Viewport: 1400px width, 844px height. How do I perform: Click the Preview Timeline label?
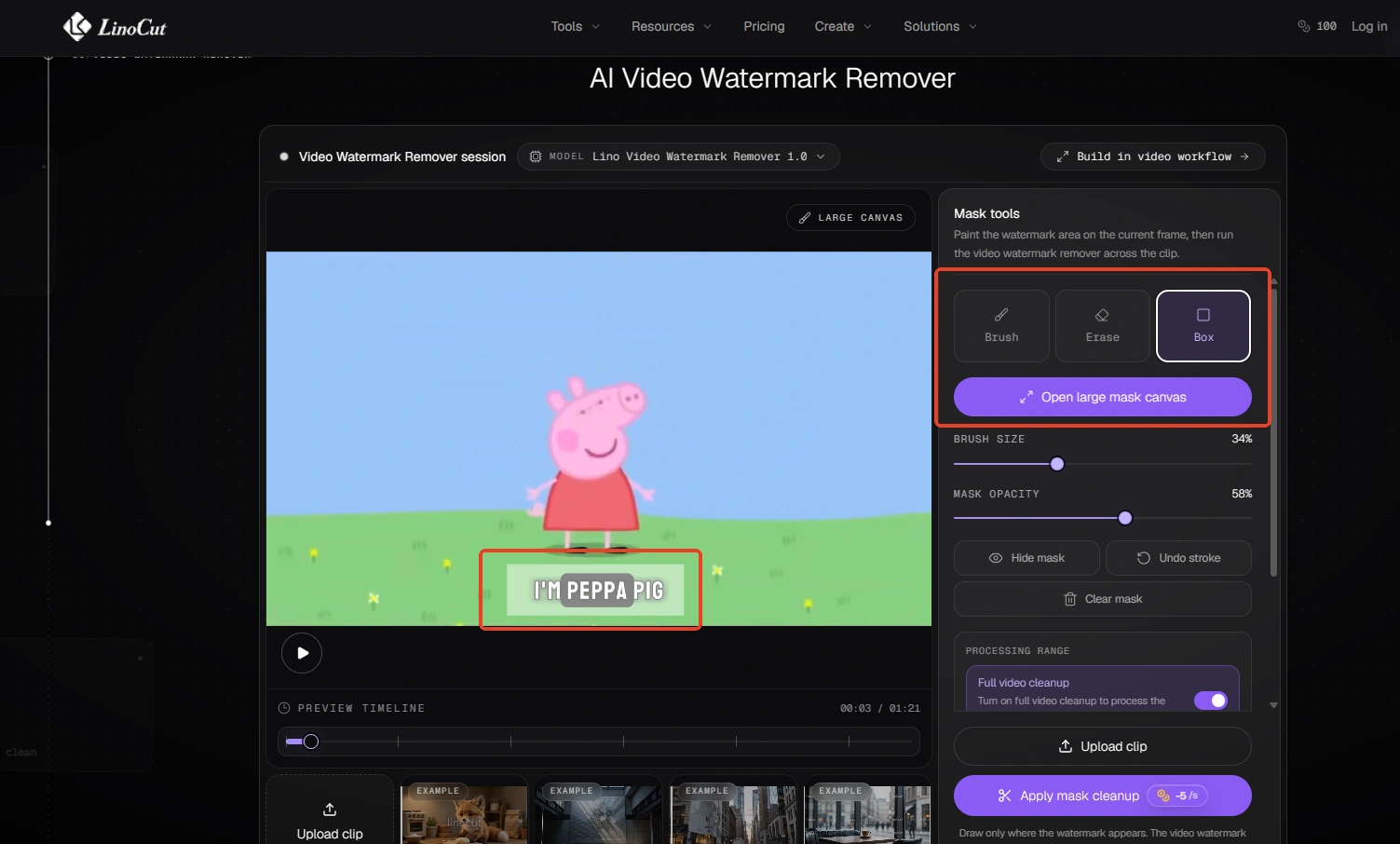[x=360, y=708]
